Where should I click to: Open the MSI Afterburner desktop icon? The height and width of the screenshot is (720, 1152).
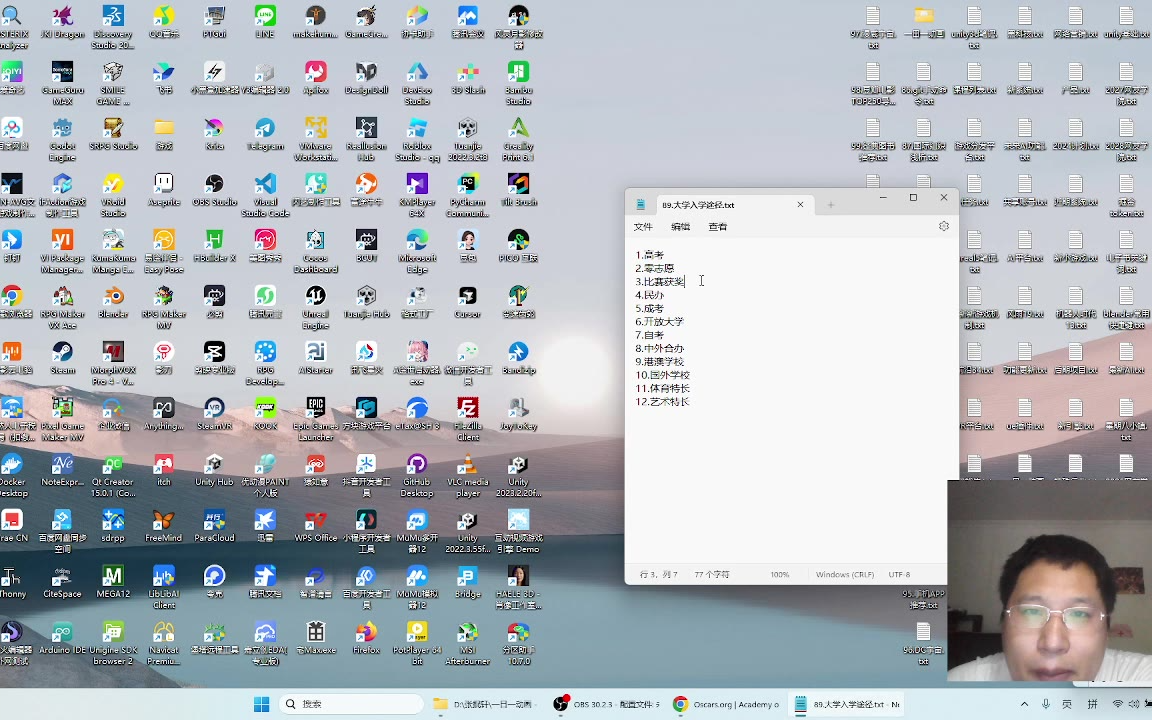(x=468, y=643)
